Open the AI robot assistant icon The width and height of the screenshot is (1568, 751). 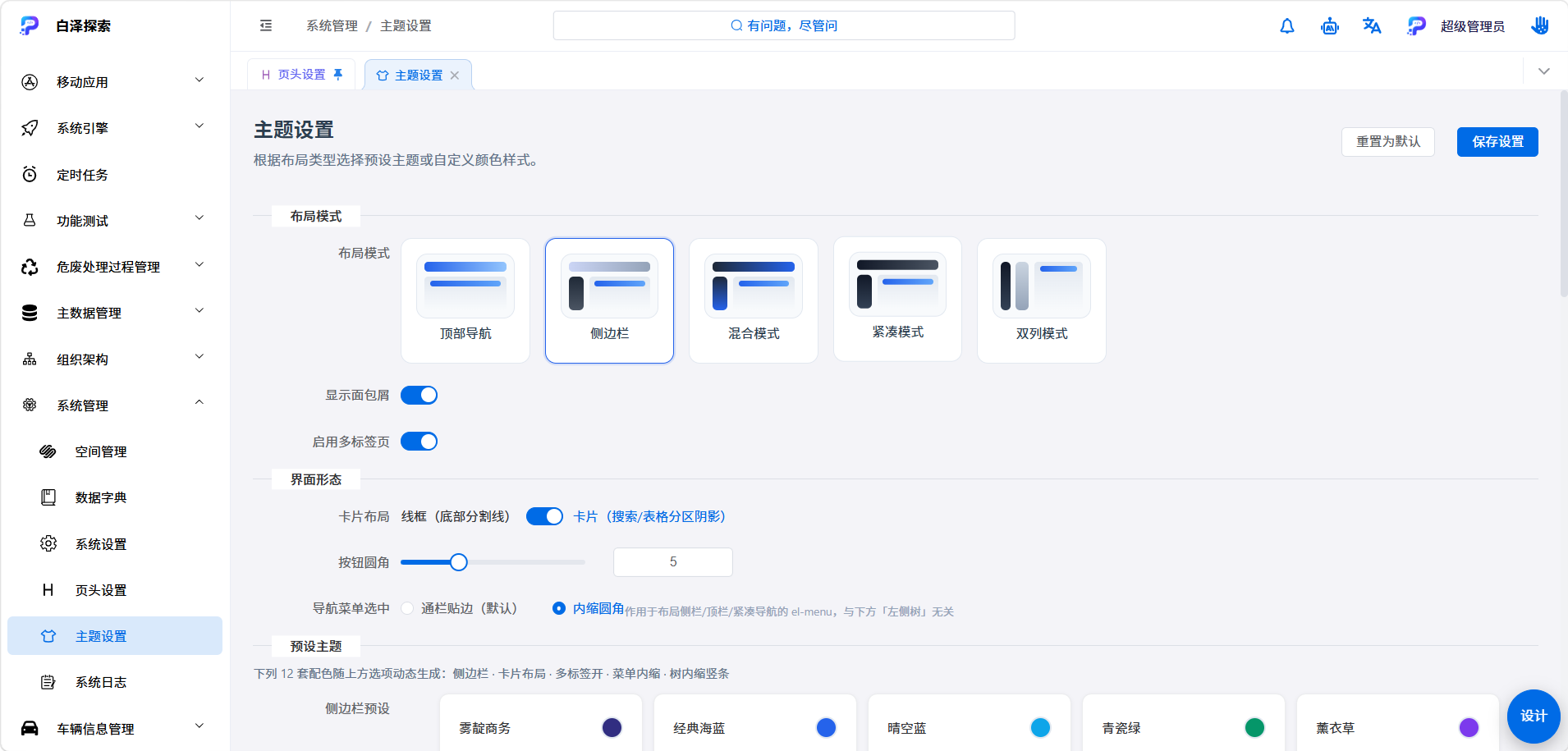pyautogui.click(x=1330, y=26)
